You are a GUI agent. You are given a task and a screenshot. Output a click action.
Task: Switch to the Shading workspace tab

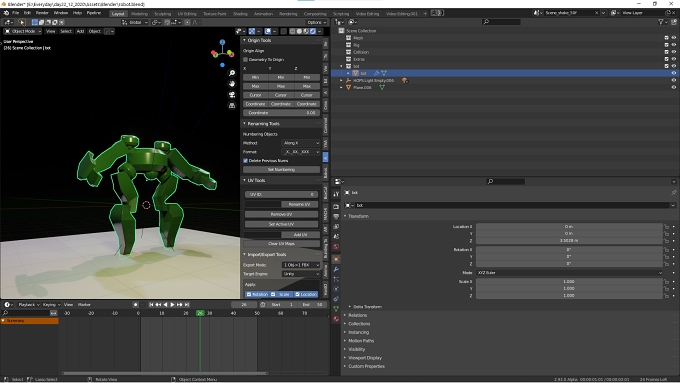(x=240, y=13)
